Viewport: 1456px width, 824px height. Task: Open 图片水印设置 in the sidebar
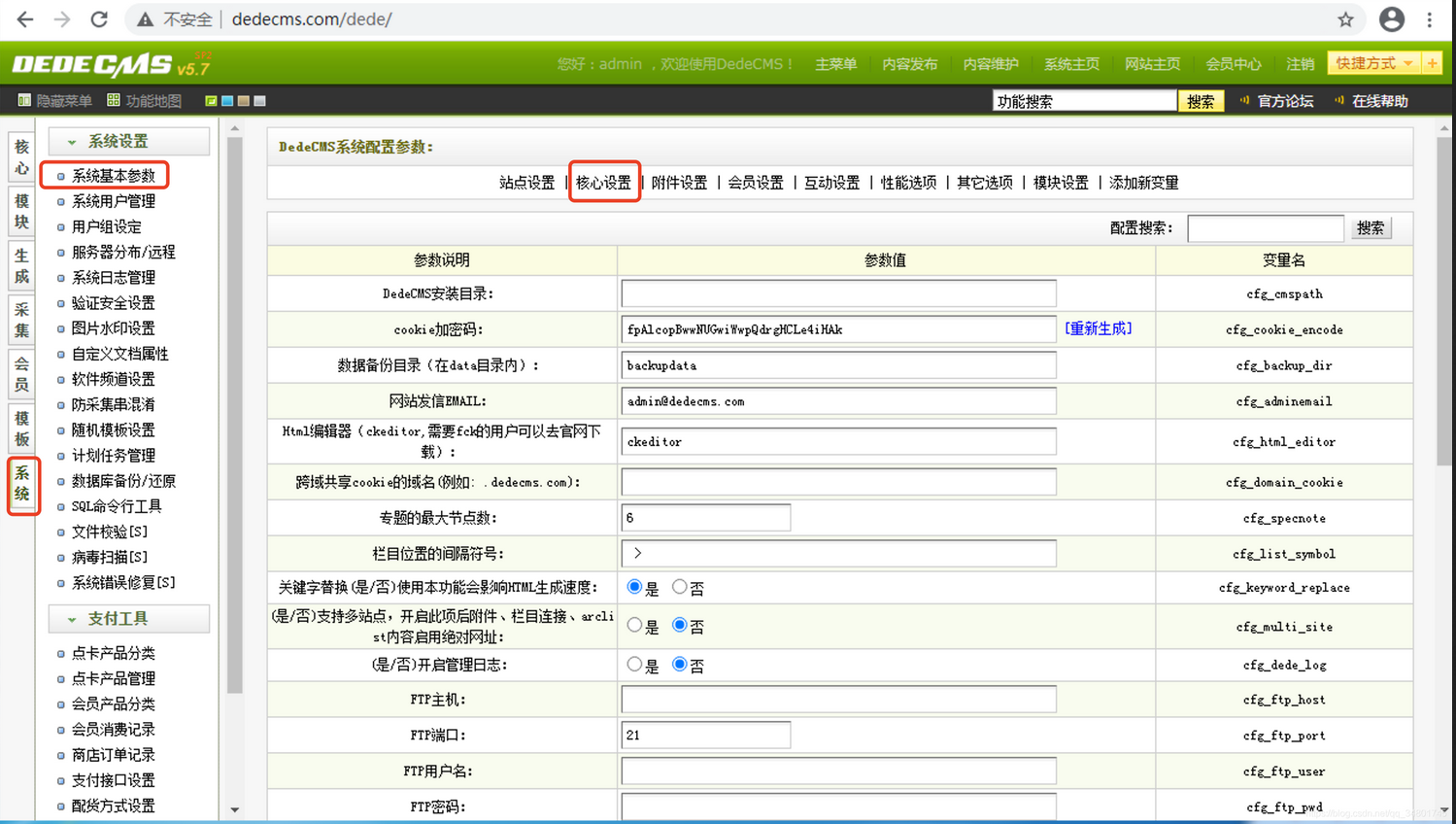point(114,328)
